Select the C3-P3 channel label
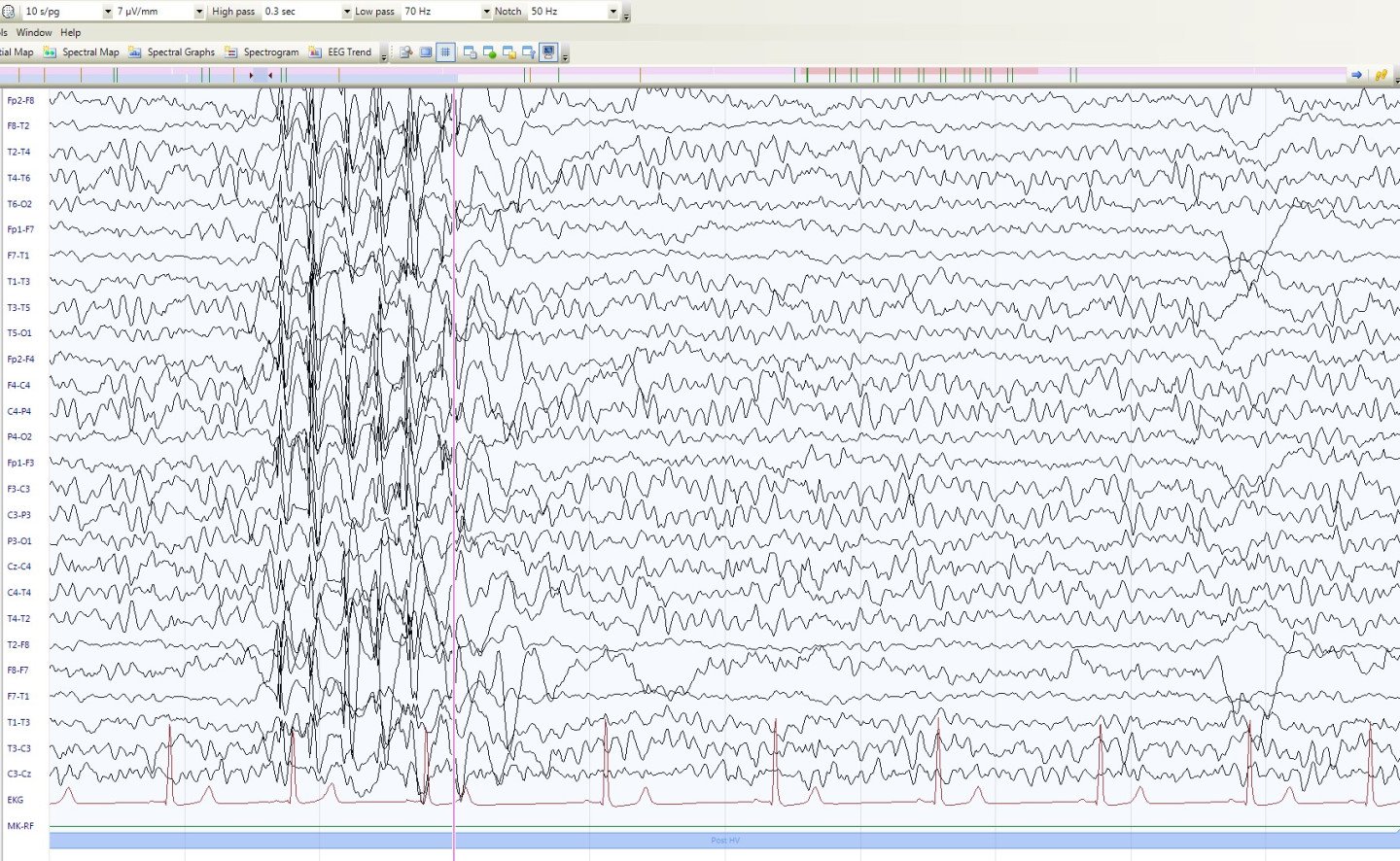The width and height of the screenshot is (1400, 861). point(18,515)
